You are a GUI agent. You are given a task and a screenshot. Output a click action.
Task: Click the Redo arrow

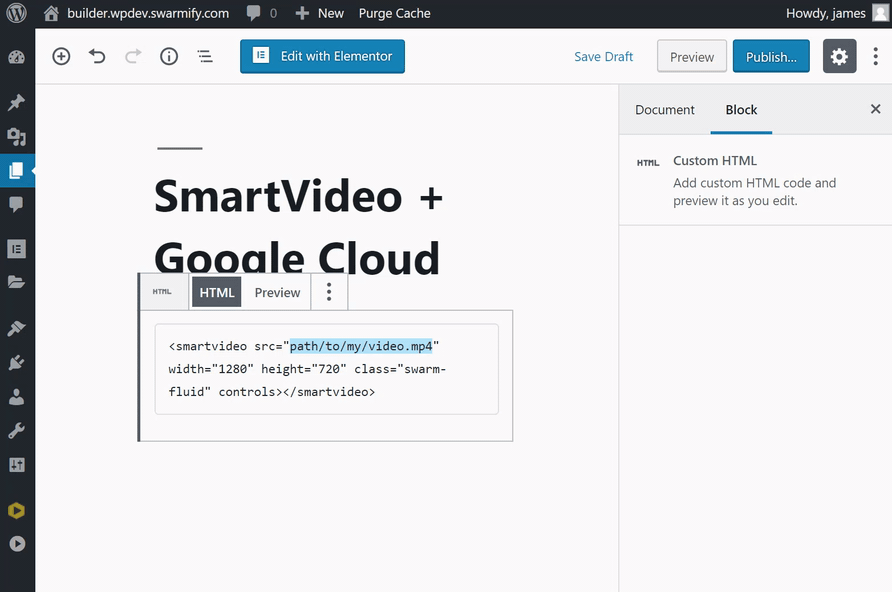133,56
